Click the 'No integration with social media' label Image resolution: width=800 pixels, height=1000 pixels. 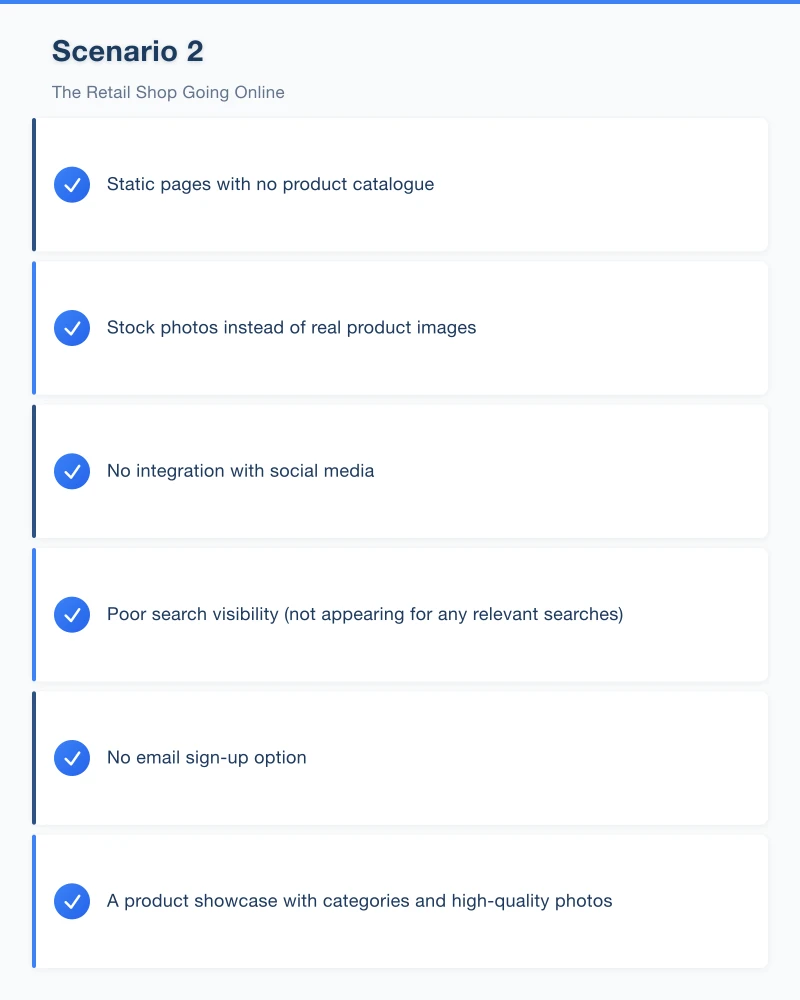pos(240,471)
